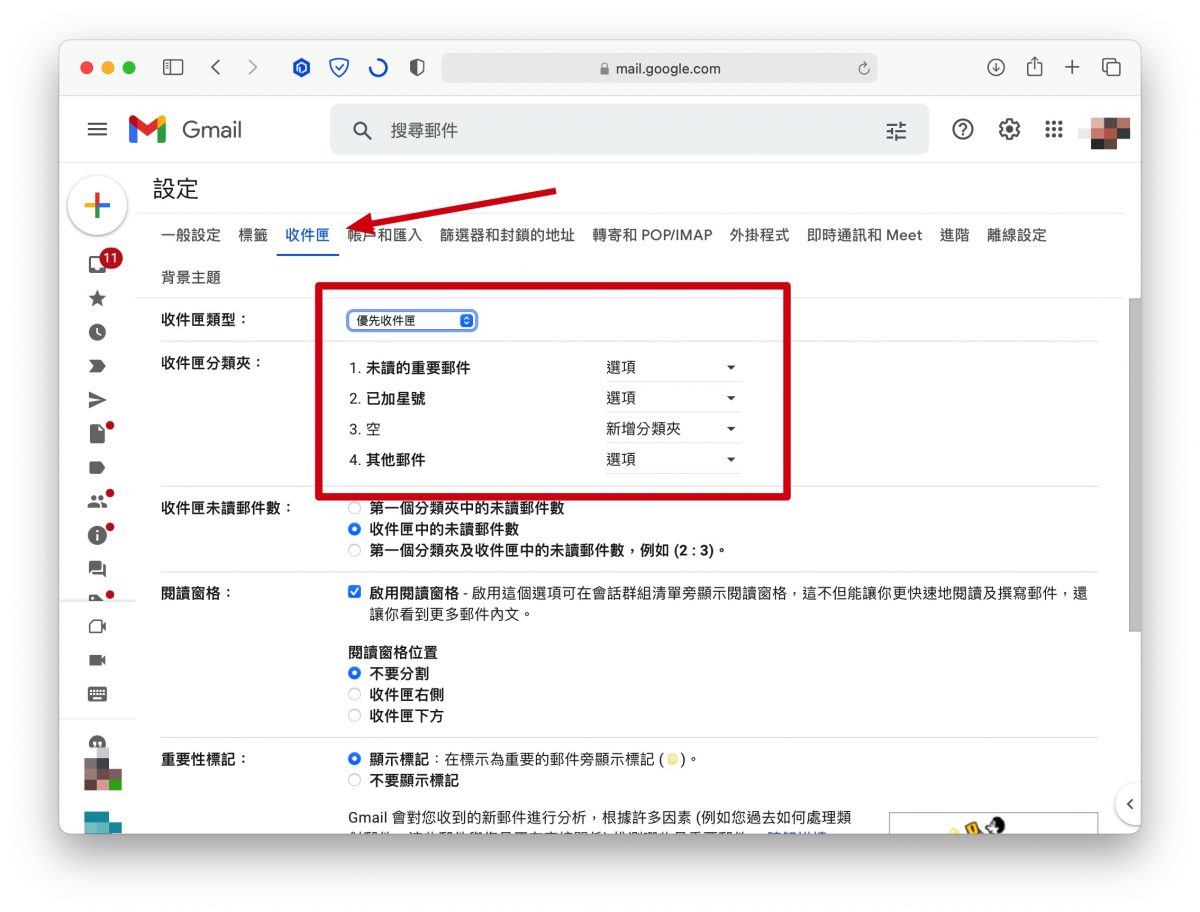The image size is (1200, 912).
Task: Click the blue shield checkmark extension icon
Action: 339,68
